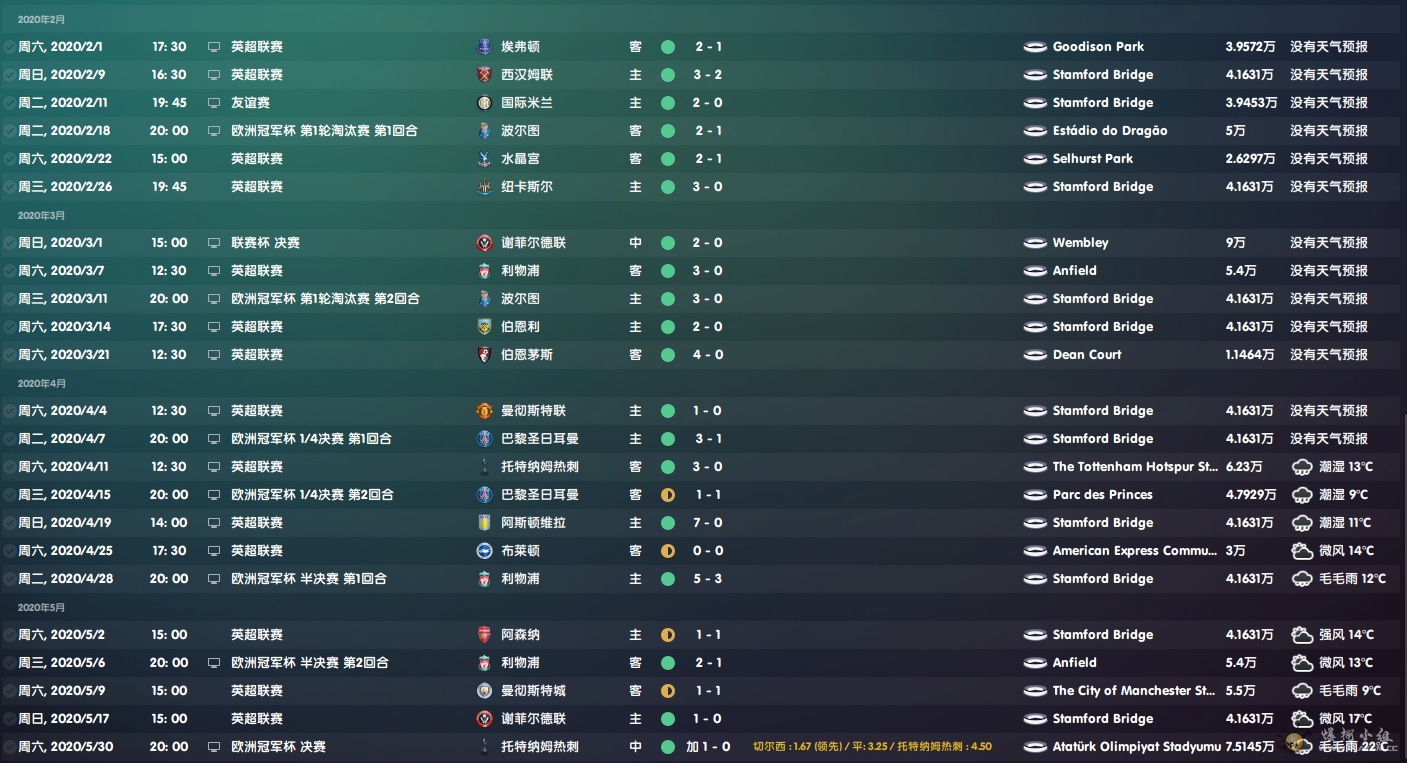Click draw indicator in Arsenal 1-1 row
Viewport: 1407px width, 763px height.
668,634
